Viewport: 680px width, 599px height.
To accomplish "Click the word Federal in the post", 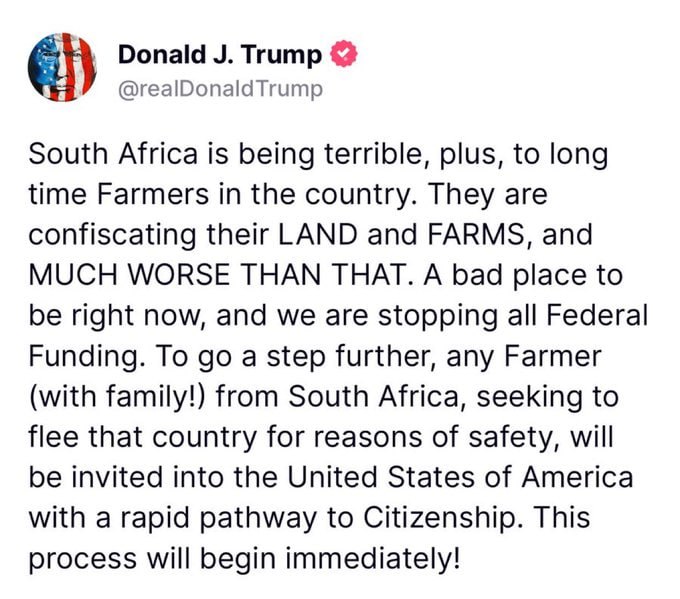I will [597, 315].
